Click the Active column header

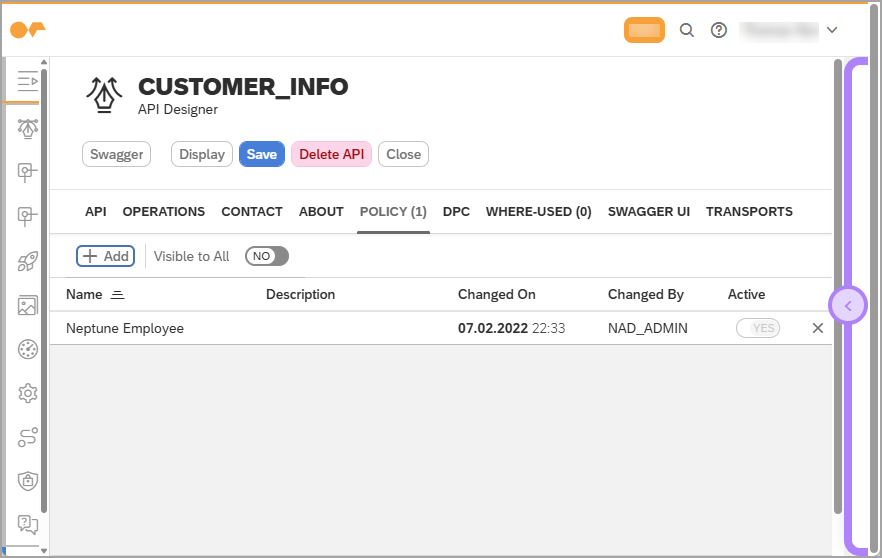click(x=746, y=295)
